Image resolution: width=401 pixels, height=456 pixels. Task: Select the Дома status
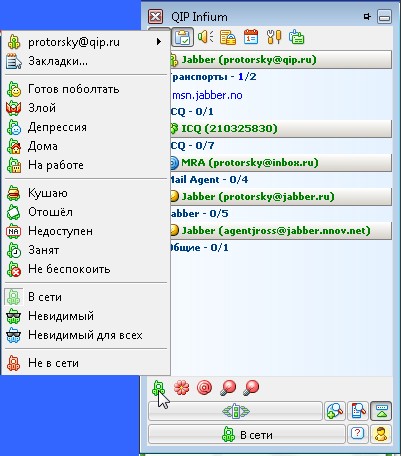pos(85,146)
